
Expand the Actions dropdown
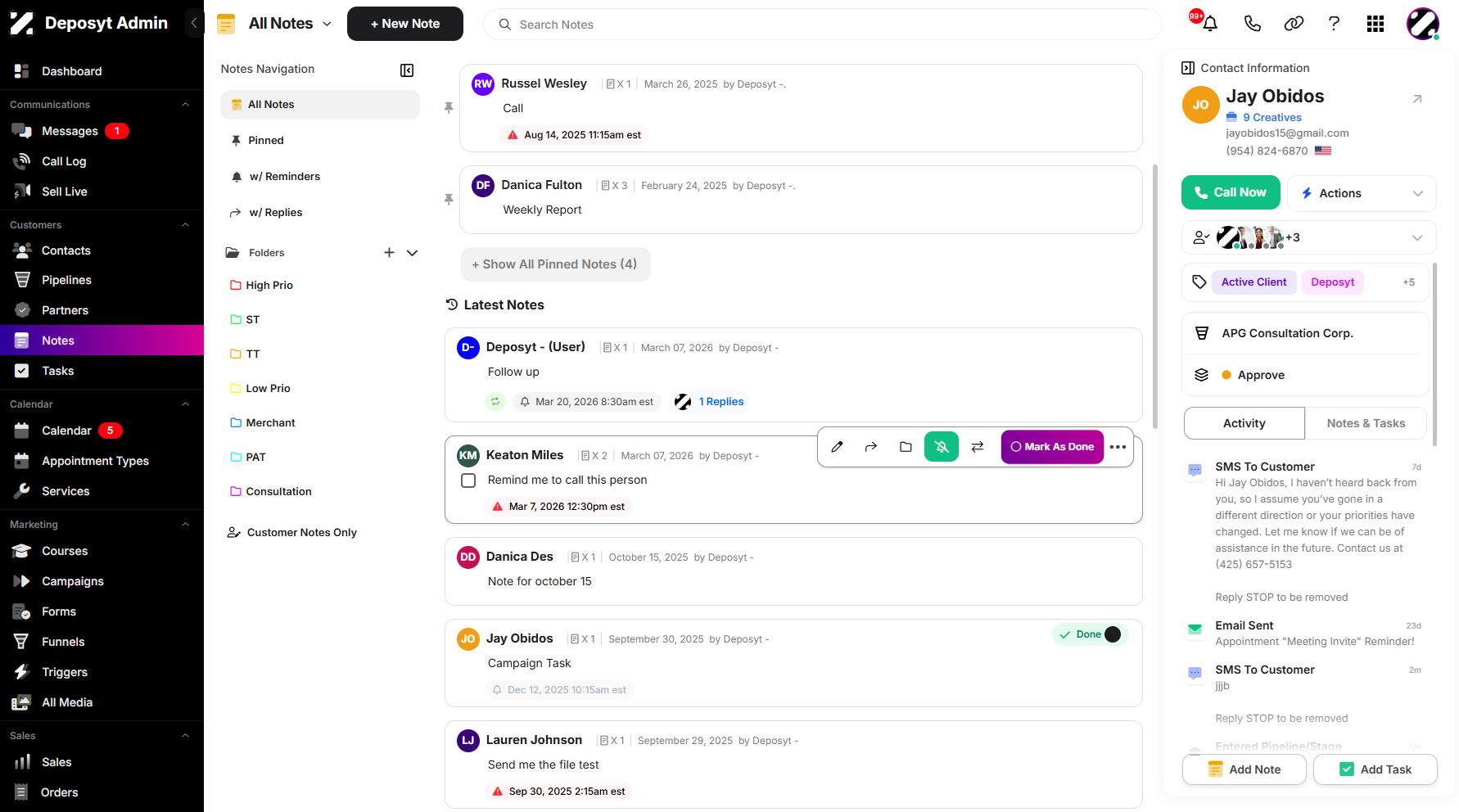point(1362,193)
